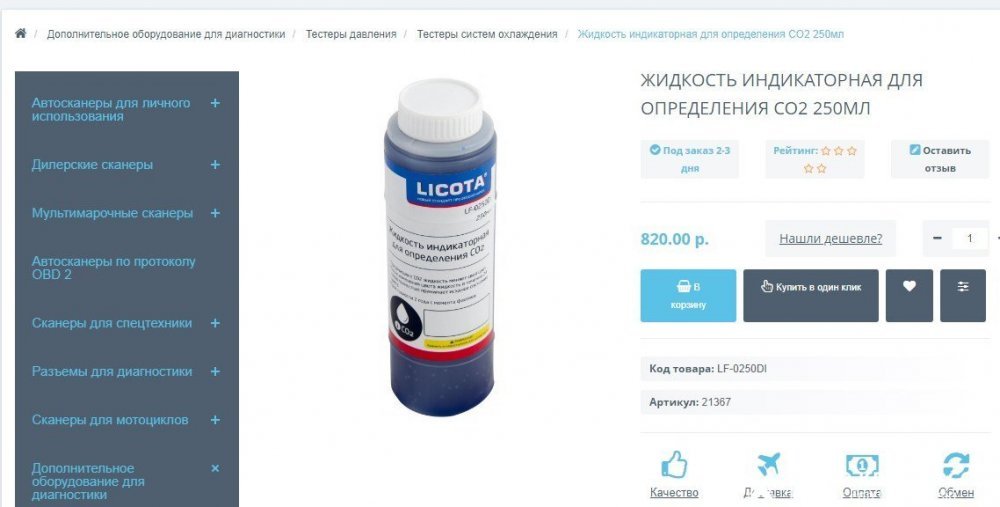1000x507 pixels.
Task: Click the quantity input field
Action: [x=969, y=238]
